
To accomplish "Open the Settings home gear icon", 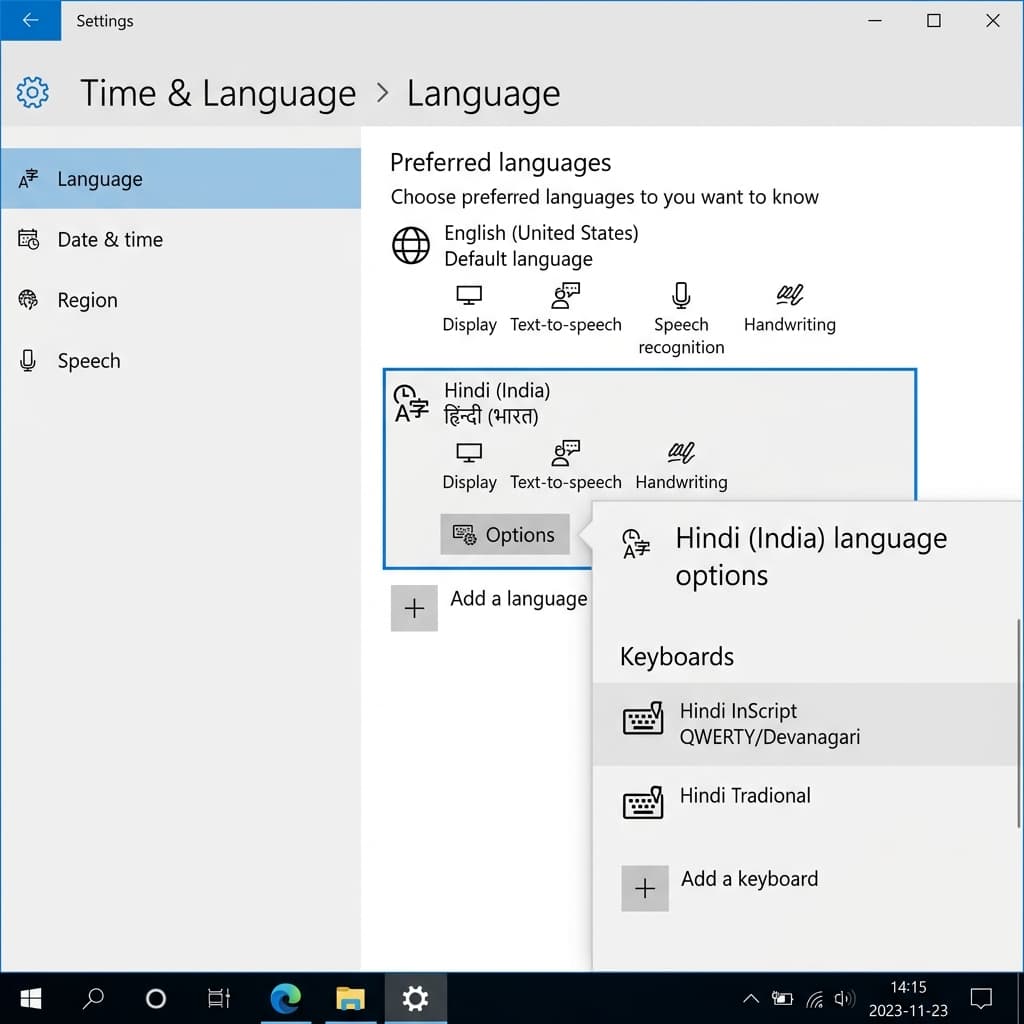I will [x=32, y=93].
